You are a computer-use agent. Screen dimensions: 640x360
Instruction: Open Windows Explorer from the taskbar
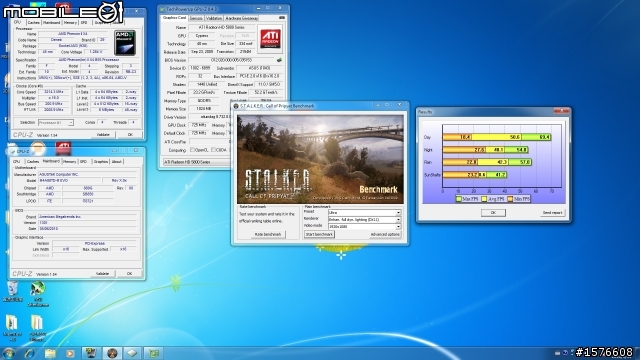coord(50,353)
